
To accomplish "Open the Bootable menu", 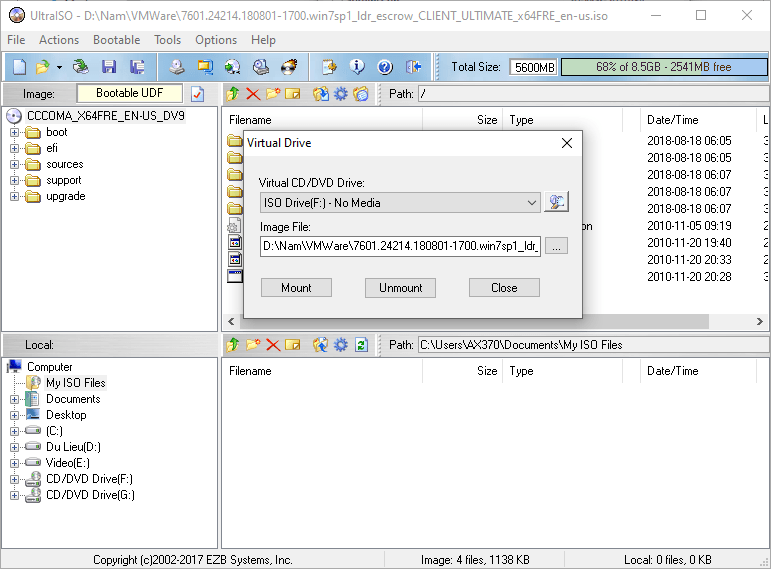I will (x=117, y=40).
